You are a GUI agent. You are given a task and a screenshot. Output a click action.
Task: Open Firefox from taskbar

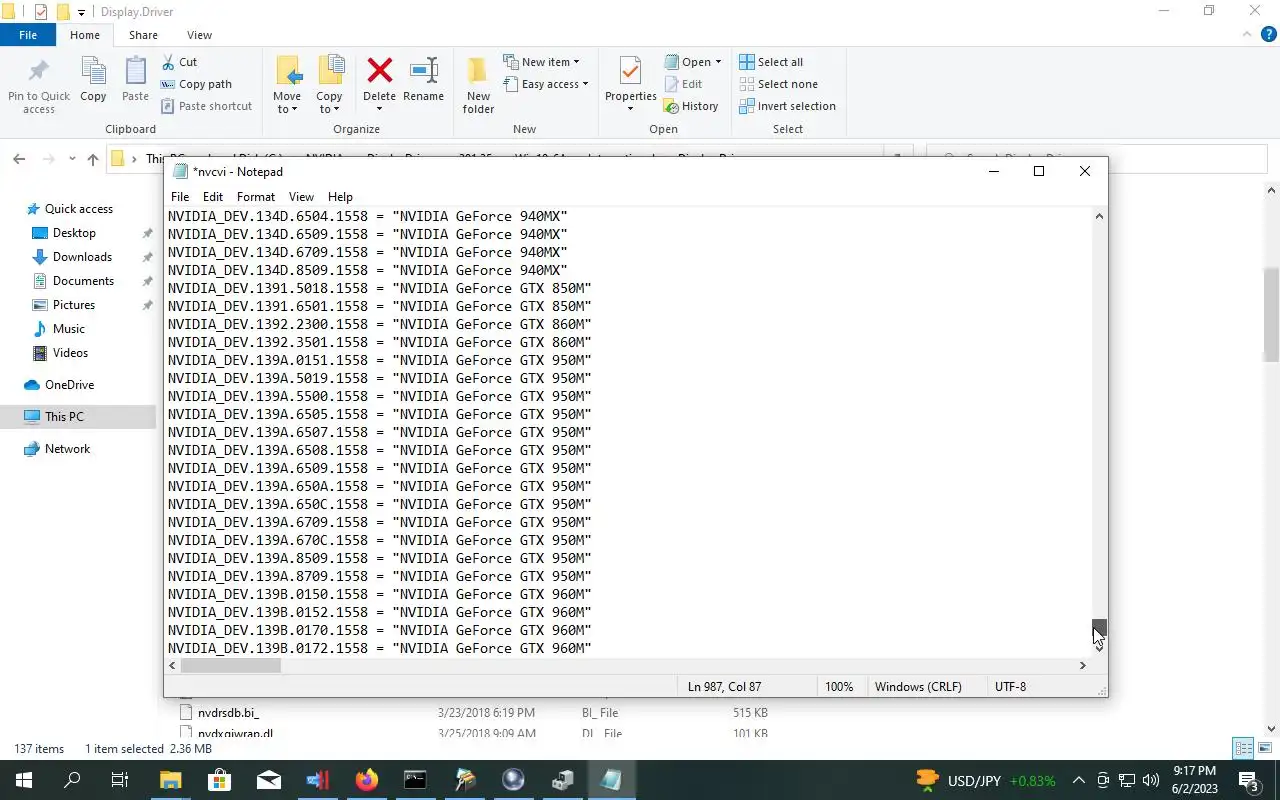pos(367,780)
